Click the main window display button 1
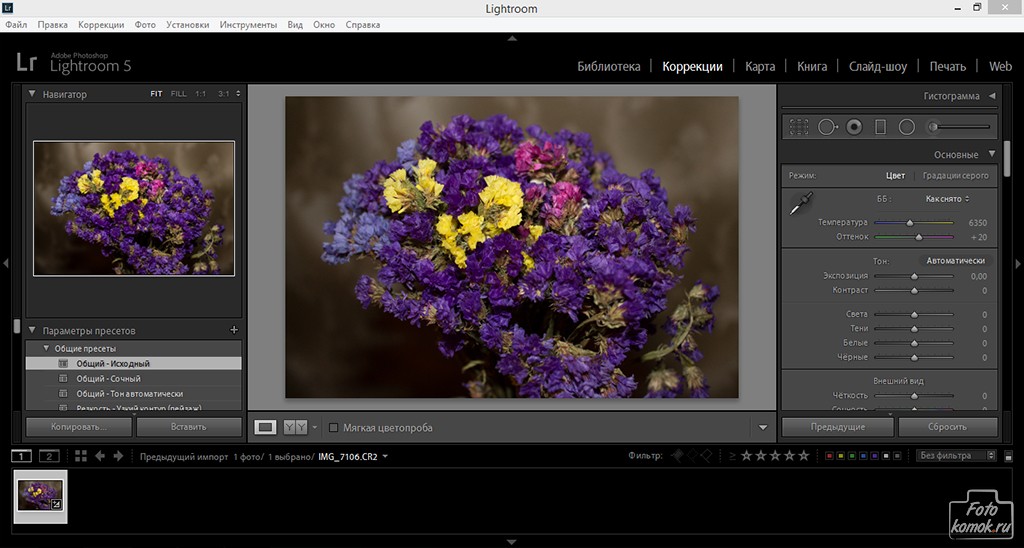 [x=22, y=456]
